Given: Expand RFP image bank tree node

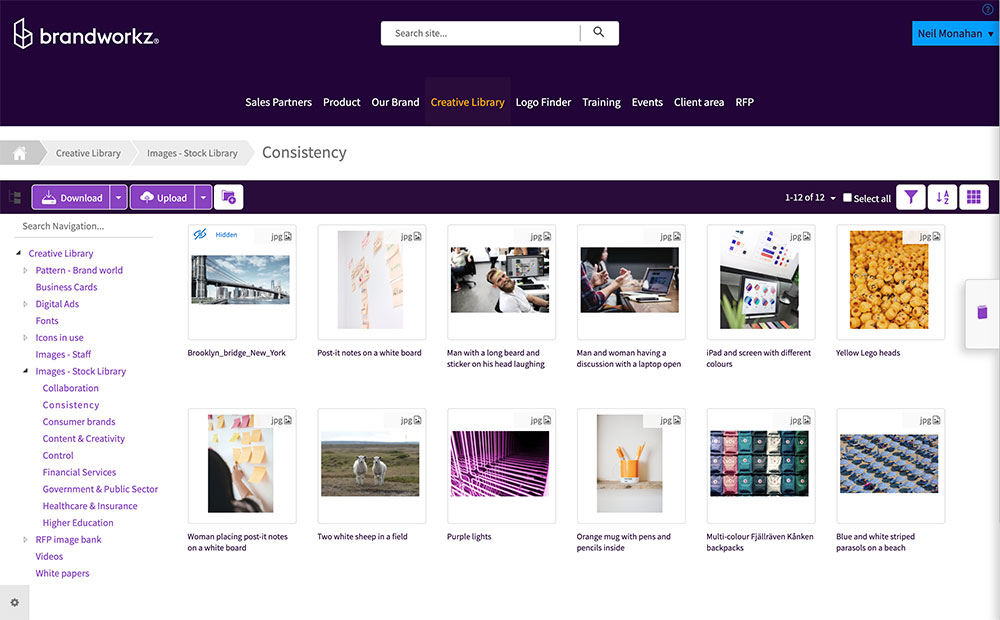Looking at the screenshot, I should (26, 540).
